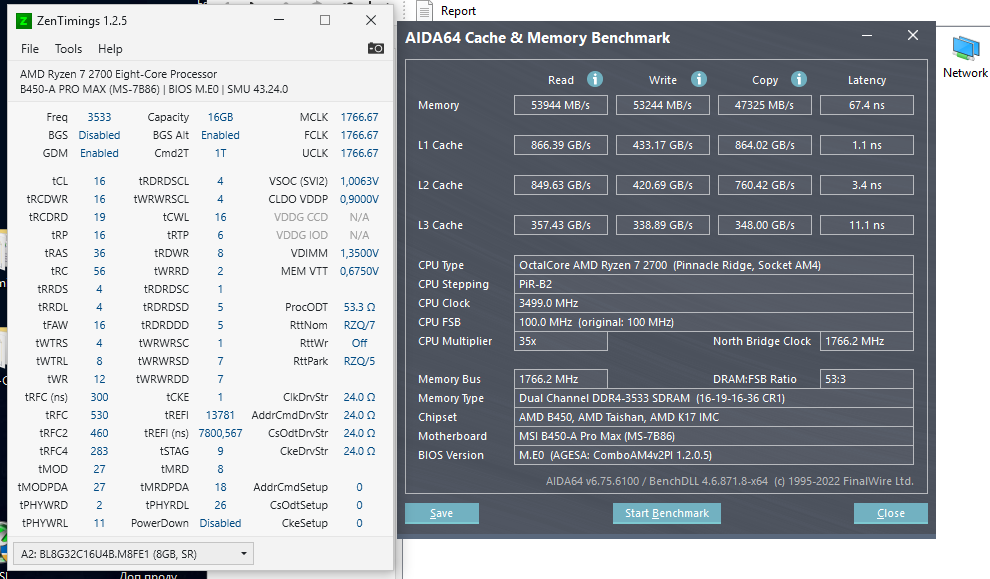The width and height of the screenshot is (990, 579).
Task: Click the tPHYRDL value 26
Action: [x=220, y=505]
